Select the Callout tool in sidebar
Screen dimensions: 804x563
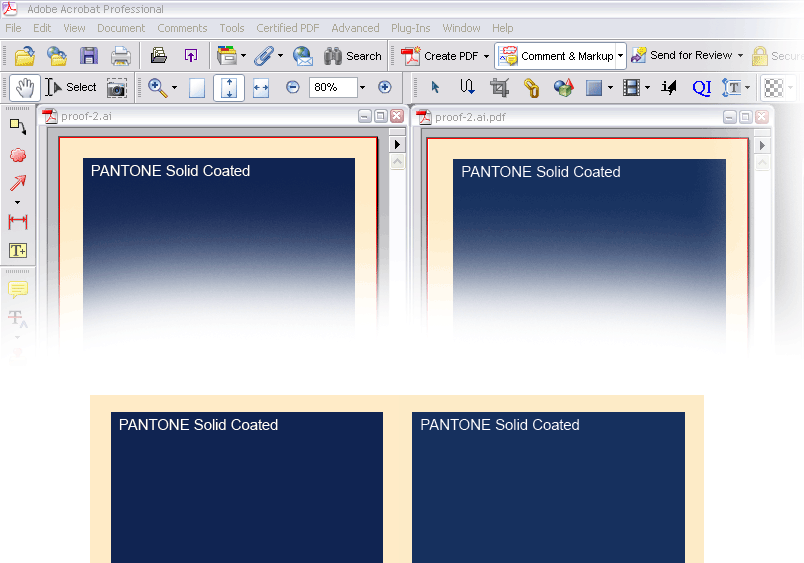[x=18, y=127]
